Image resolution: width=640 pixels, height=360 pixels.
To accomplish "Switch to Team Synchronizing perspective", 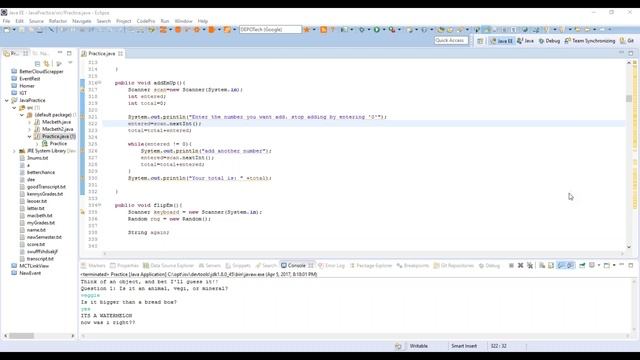I will tap(590, 41).
